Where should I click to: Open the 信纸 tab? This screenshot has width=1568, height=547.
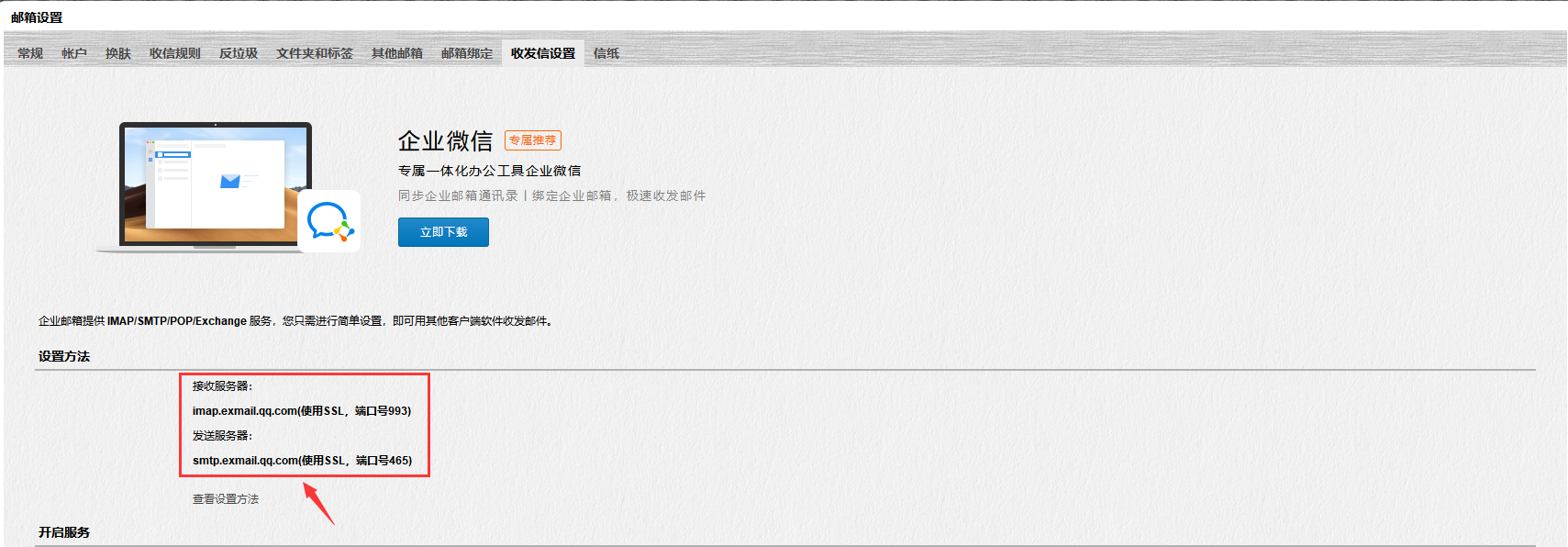point(606,53)
